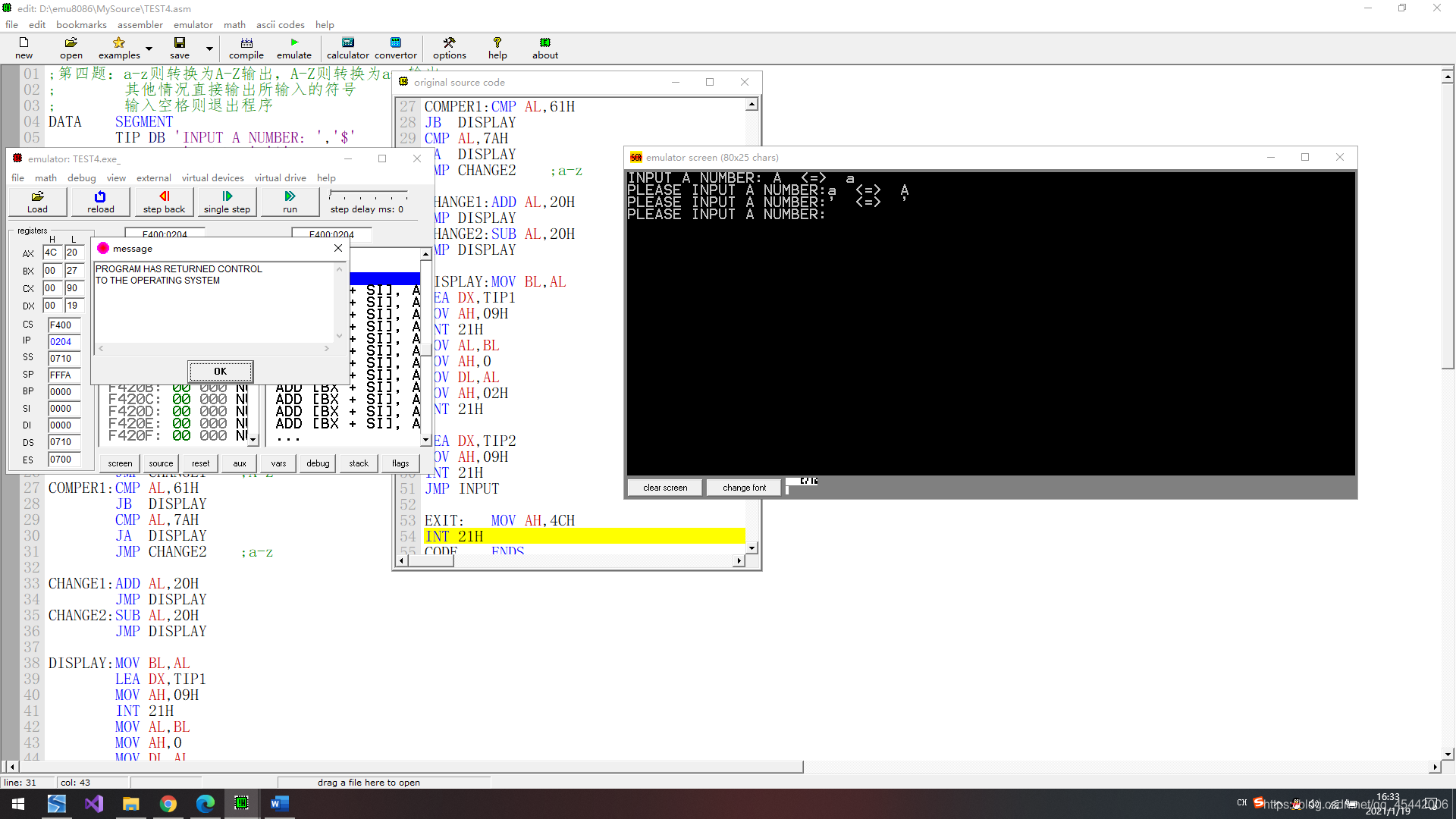Open the flags view button
This screenshot has width=1456, height=819.
[x=400, y=463]
